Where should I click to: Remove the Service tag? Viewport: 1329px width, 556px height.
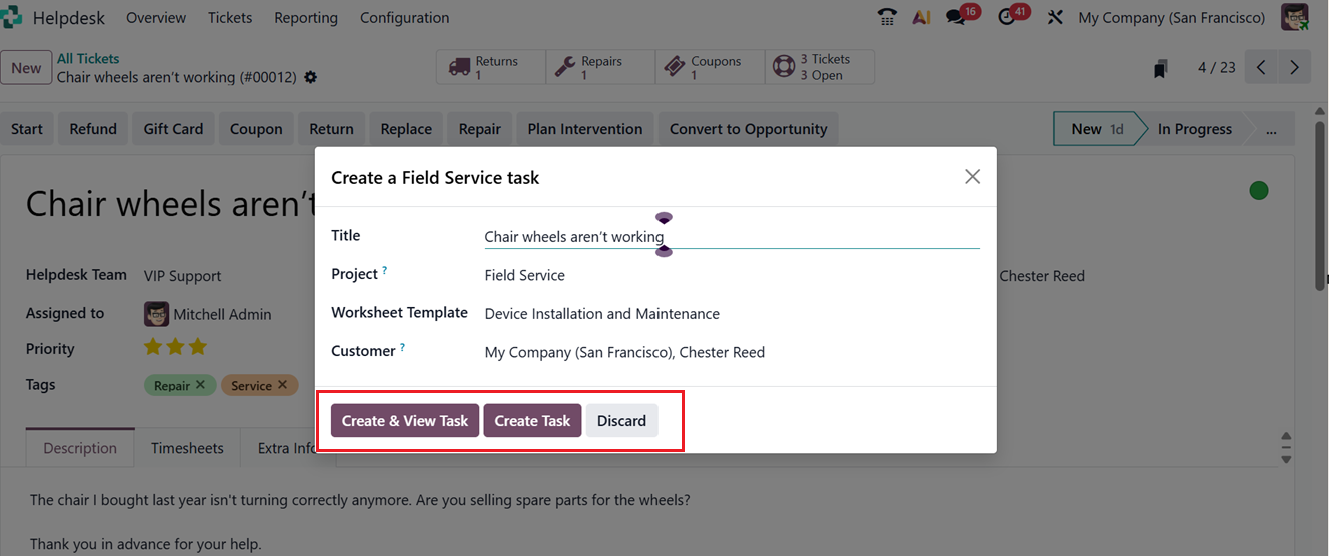[x=283, y=385]
